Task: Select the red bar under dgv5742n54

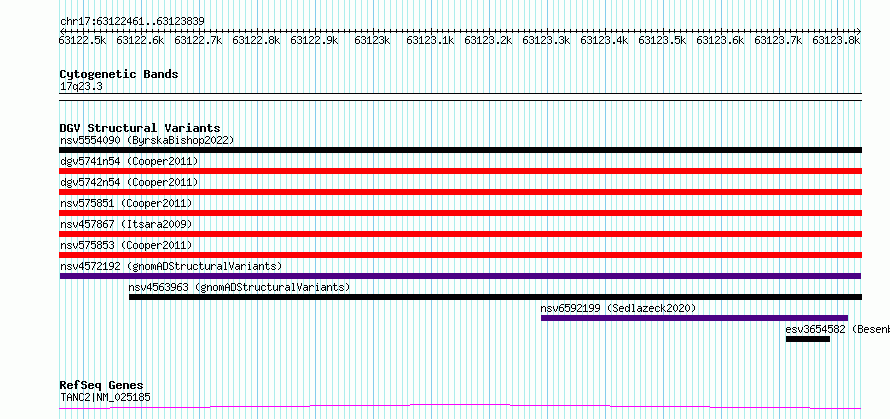Action: (x=461, y=192)
